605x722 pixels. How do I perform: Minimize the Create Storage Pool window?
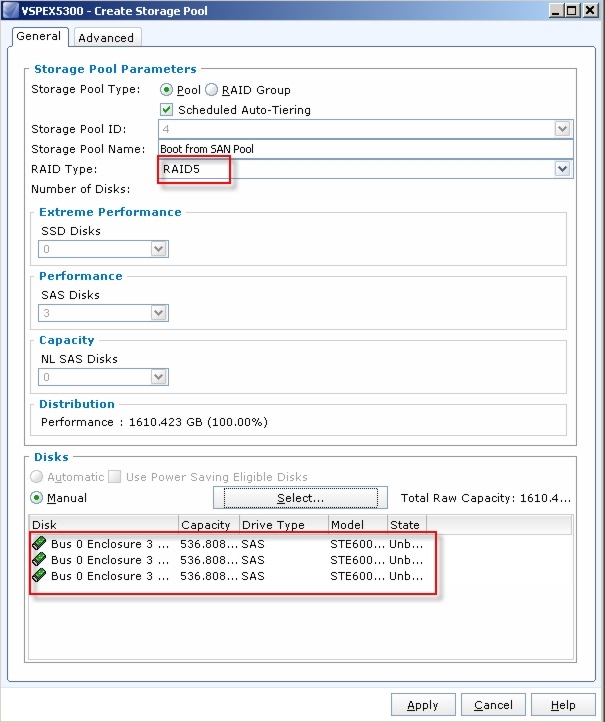click(x=556, y=10)
